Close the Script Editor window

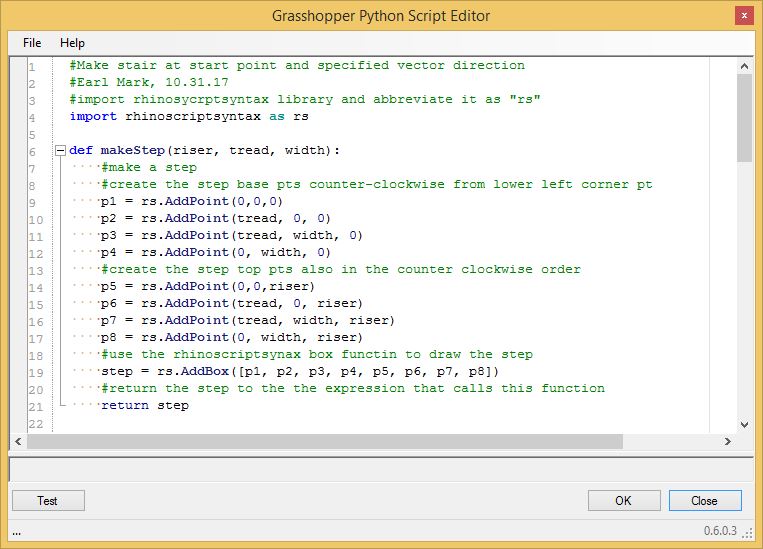pos(744,16)
